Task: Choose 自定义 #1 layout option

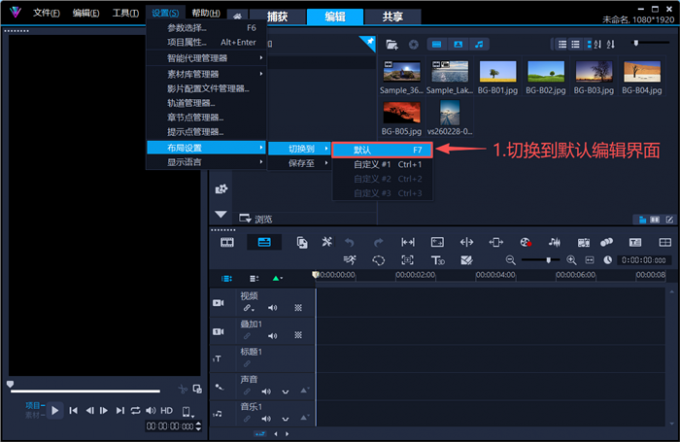Action: click(x=382, y=164)
